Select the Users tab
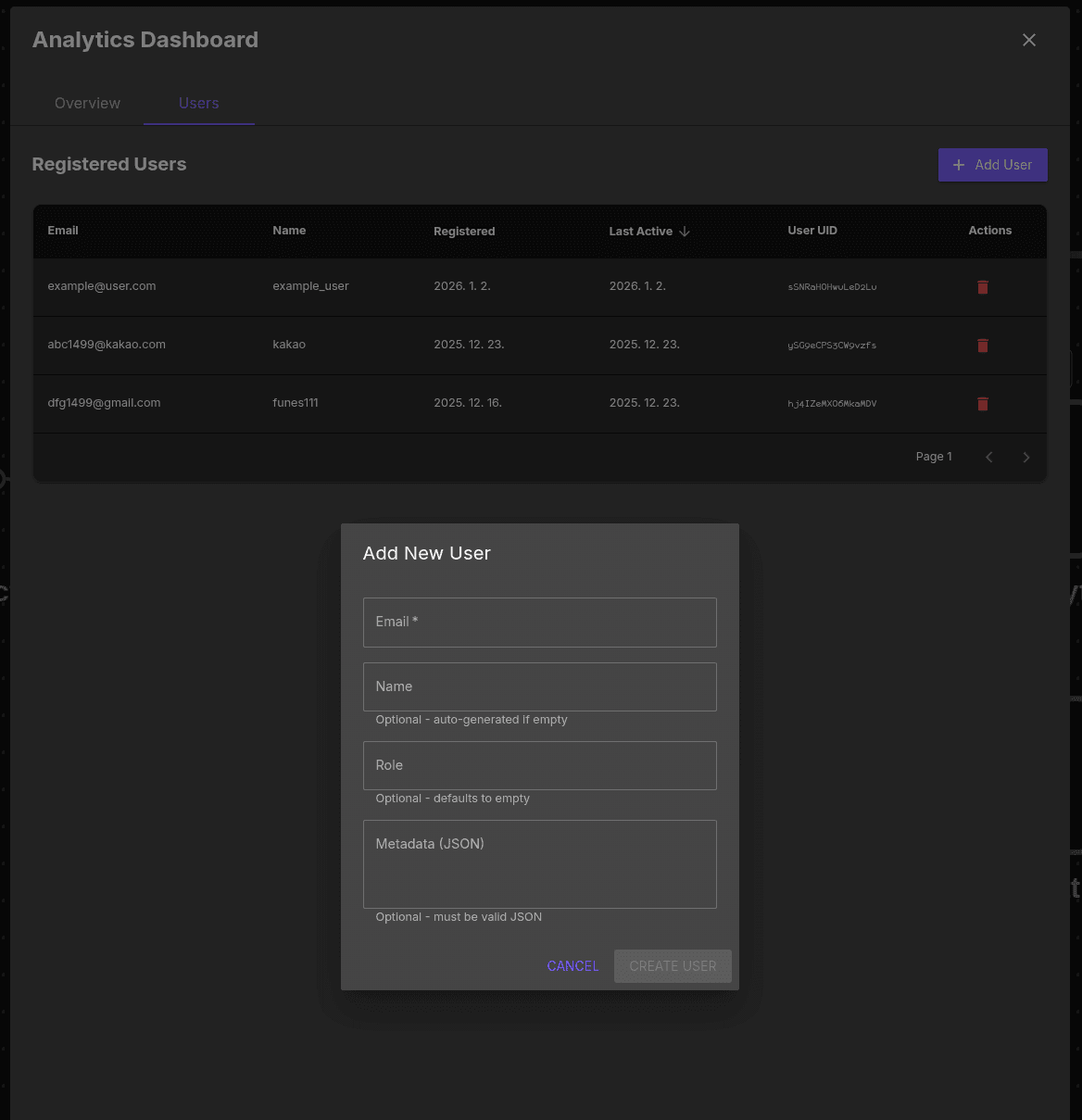Image resolution: width=1082 pixels, height=1120 pixels. [198, 103]
